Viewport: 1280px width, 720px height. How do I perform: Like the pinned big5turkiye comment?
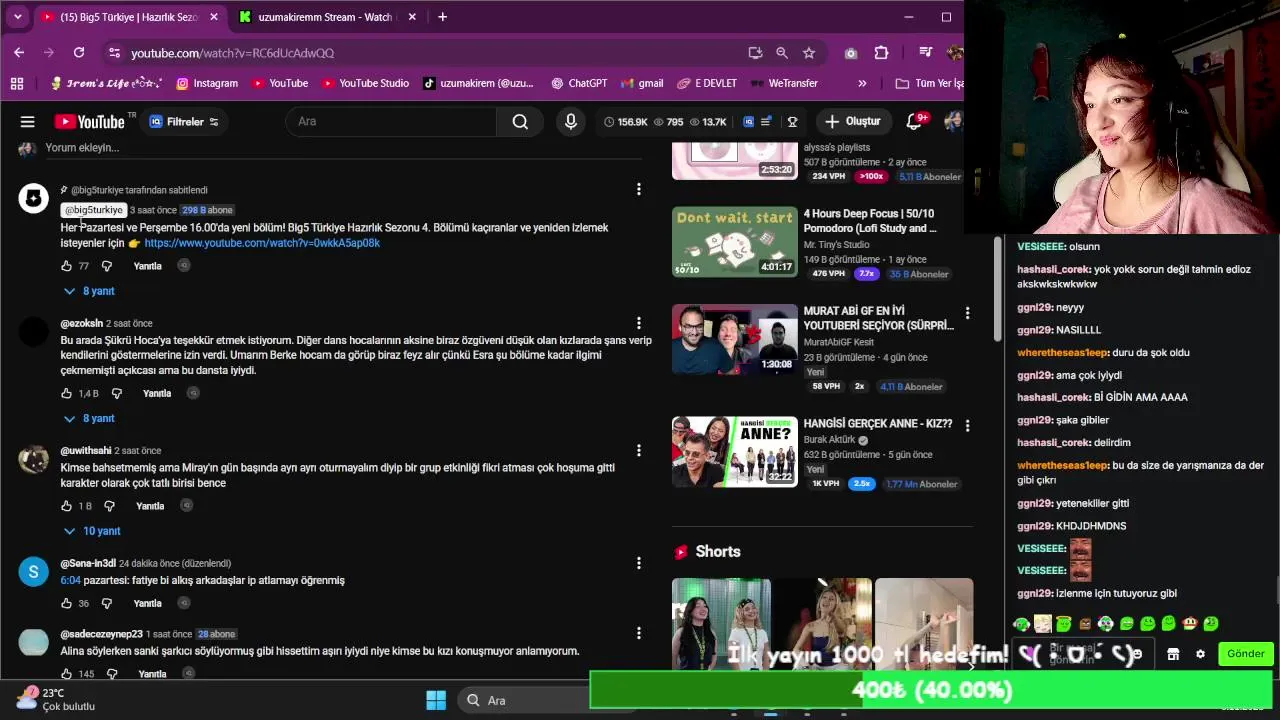(x=66, y=266)
